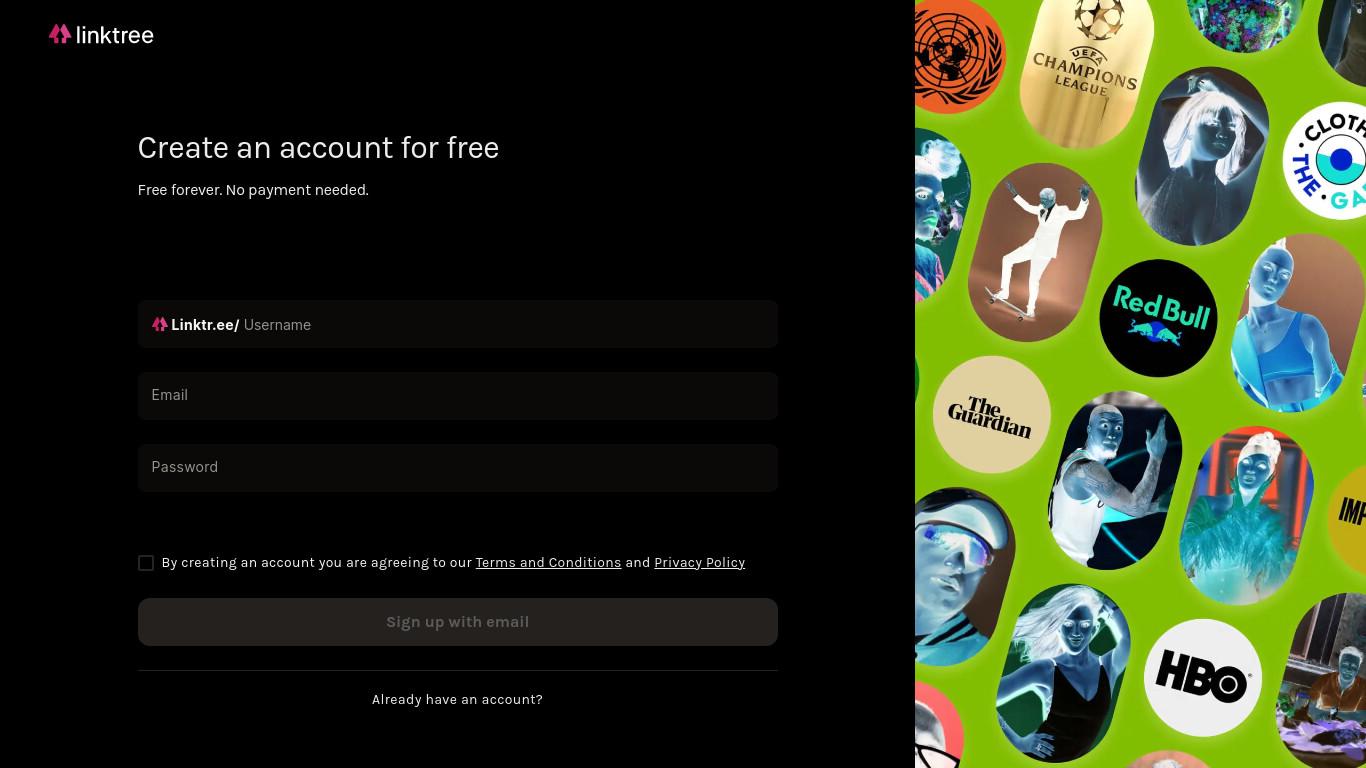Click the Linktree logo in the header

coord(101,35)
